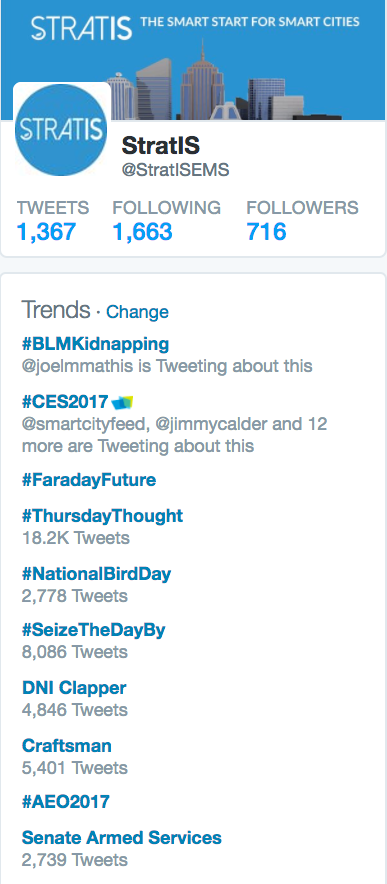The image size is (387, 884).
Task: Click the CES2017 hashtag emoji icon
Action: coord(122,402)
